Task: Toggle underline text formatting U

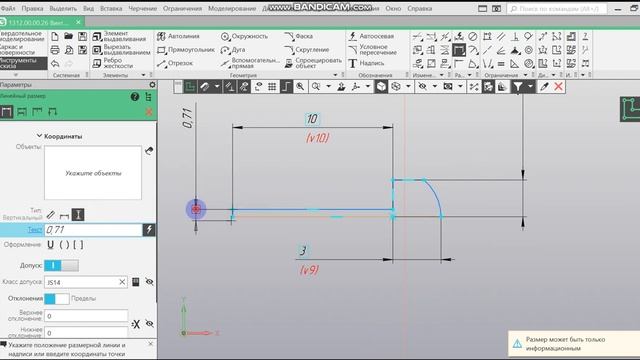Action: click(x=51, y=244)
